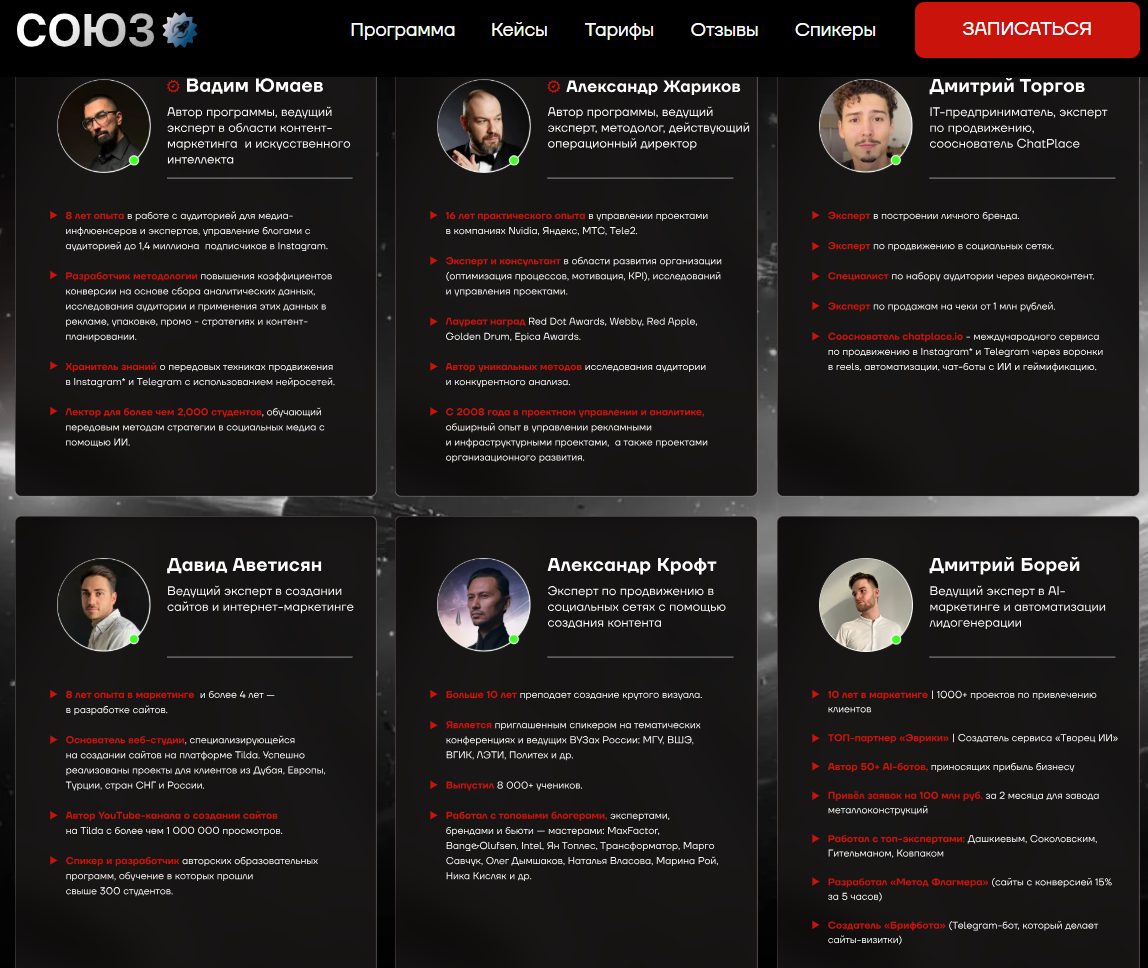Click the red arrow bullet before 'Хранитель знаний'

(53, 366)
